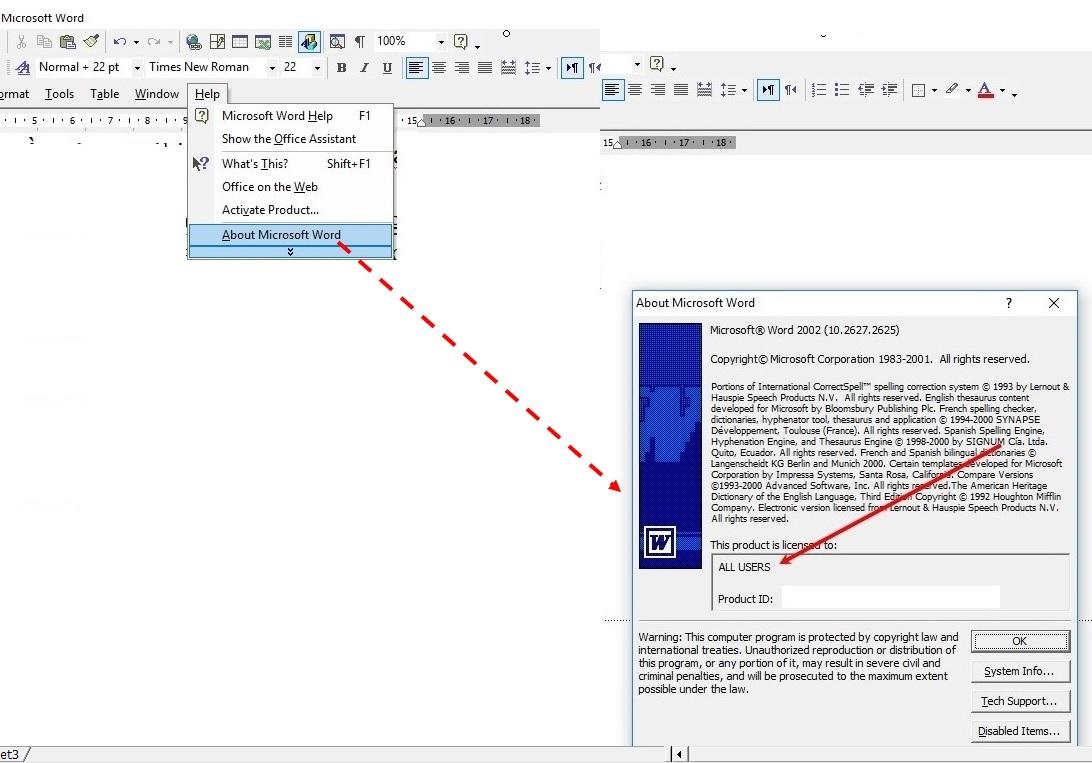
Task: Toggle the Drawing toolbar icon
Action: point(309,42)
